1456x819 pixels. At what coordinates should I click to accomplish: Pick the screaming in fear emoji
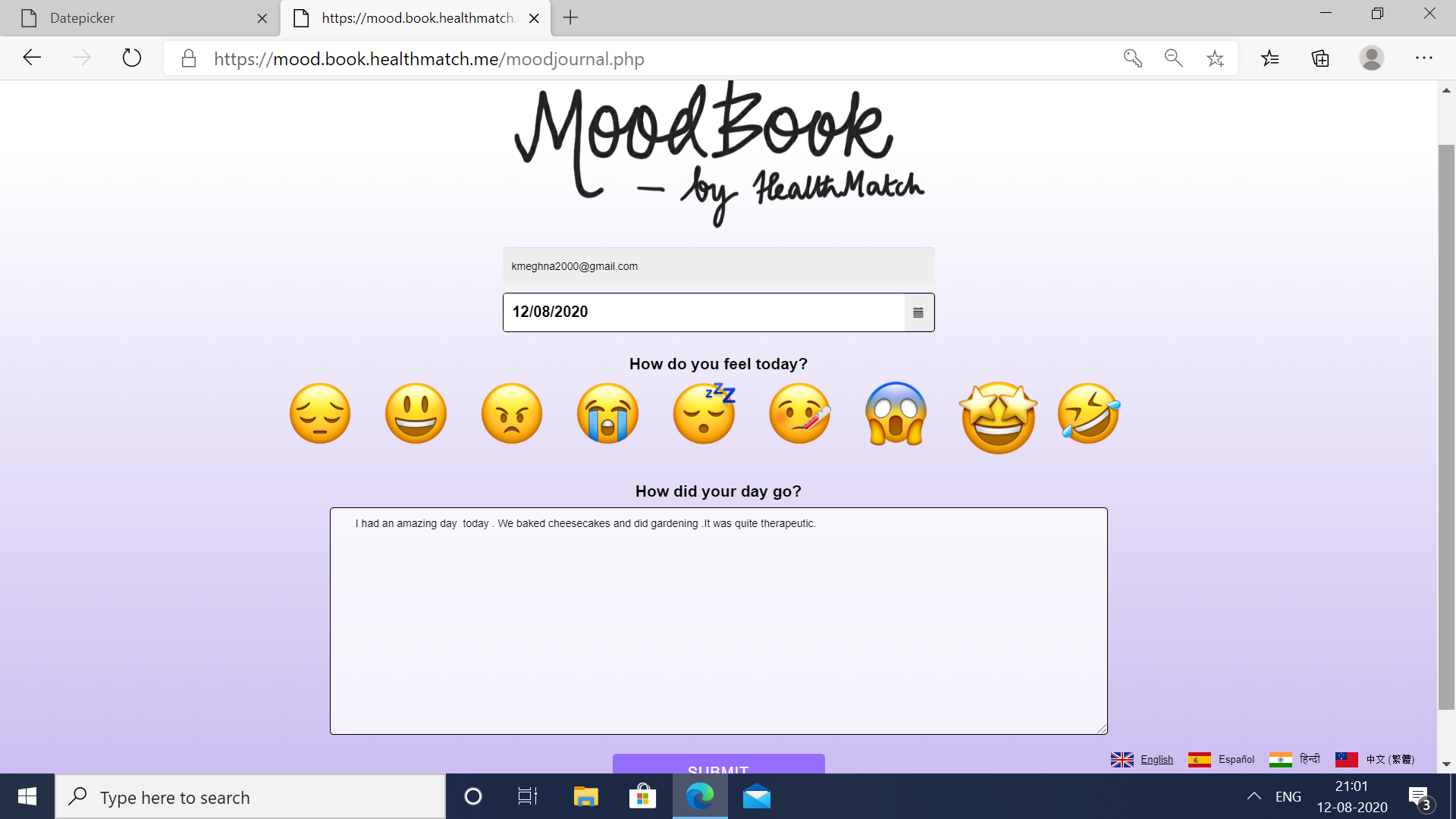(x=896, y=413)
